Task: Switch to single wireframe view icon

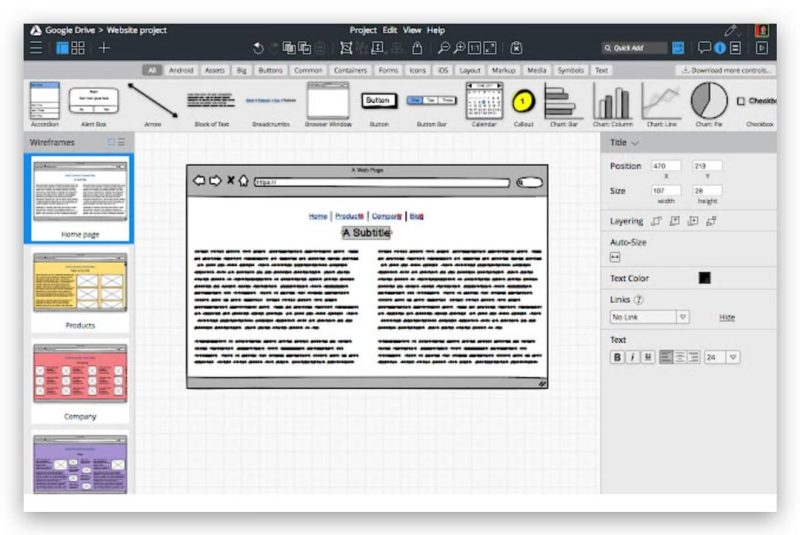Action: tap(62, 48)
